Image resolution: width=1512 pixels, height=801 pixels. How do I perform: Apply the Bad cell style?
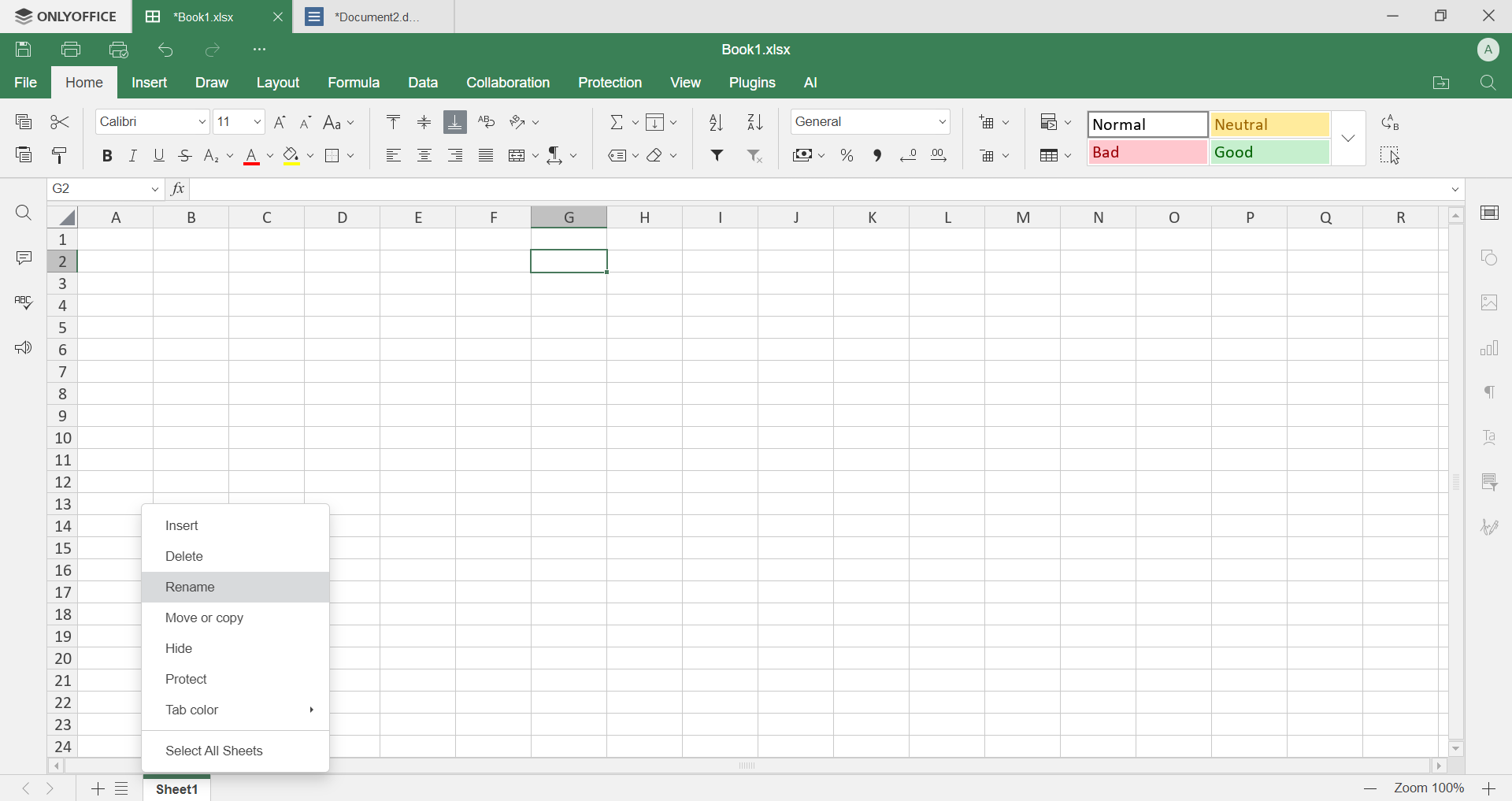(x=1147, y=152)
